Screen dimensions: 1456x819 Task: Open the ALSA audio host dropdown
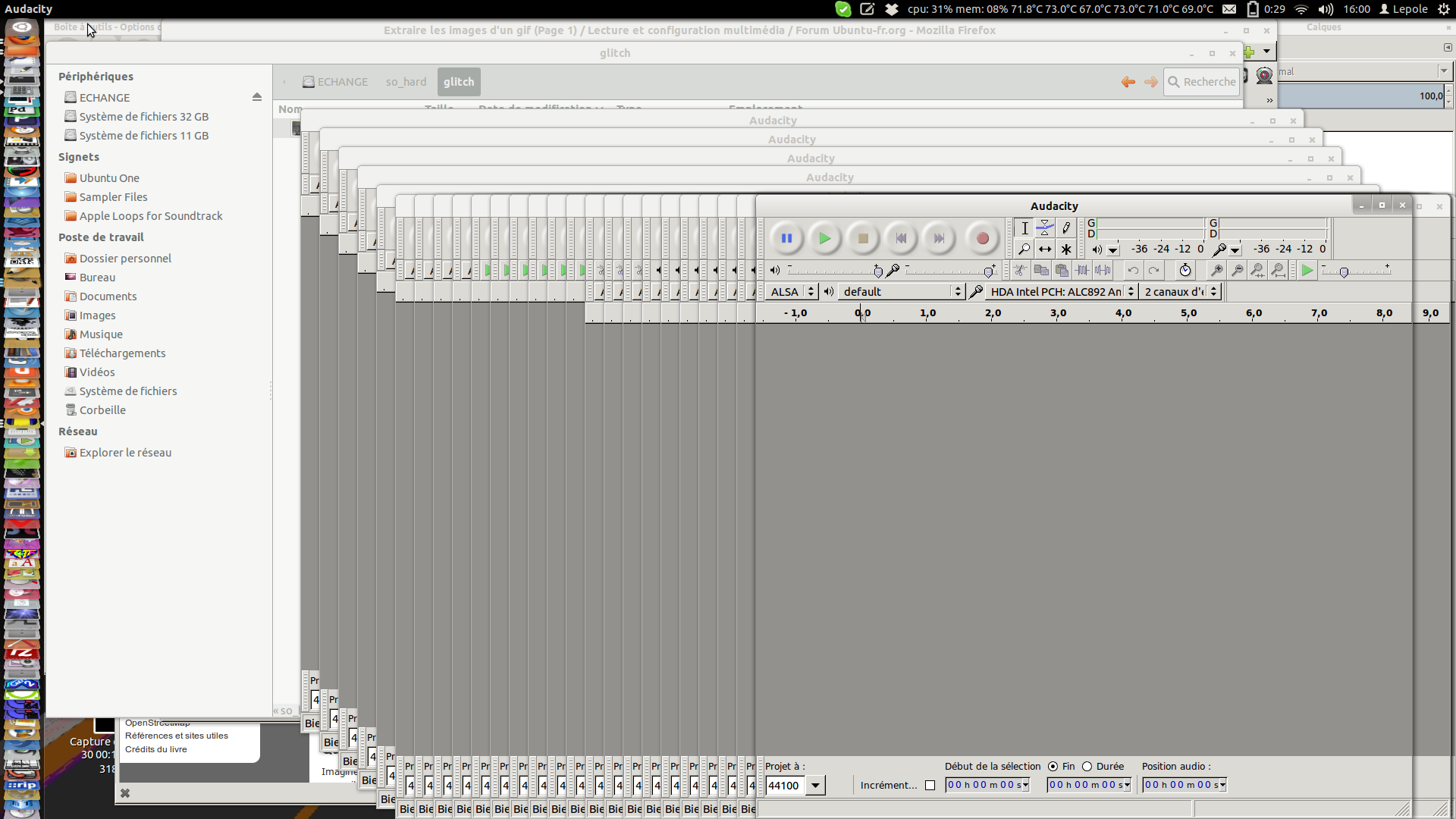click(x=792, y=291)
